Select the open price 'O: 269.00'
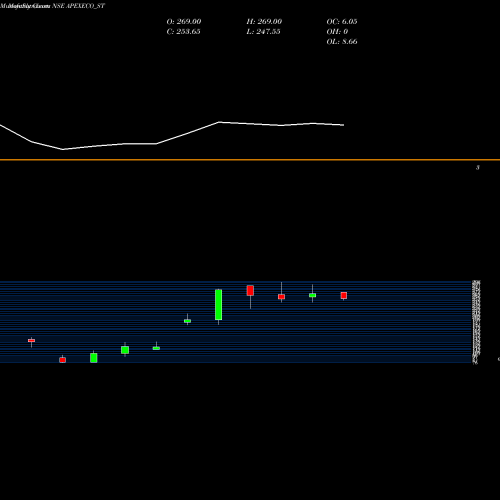Screen dimensions: 500x500 click(184, 21)
